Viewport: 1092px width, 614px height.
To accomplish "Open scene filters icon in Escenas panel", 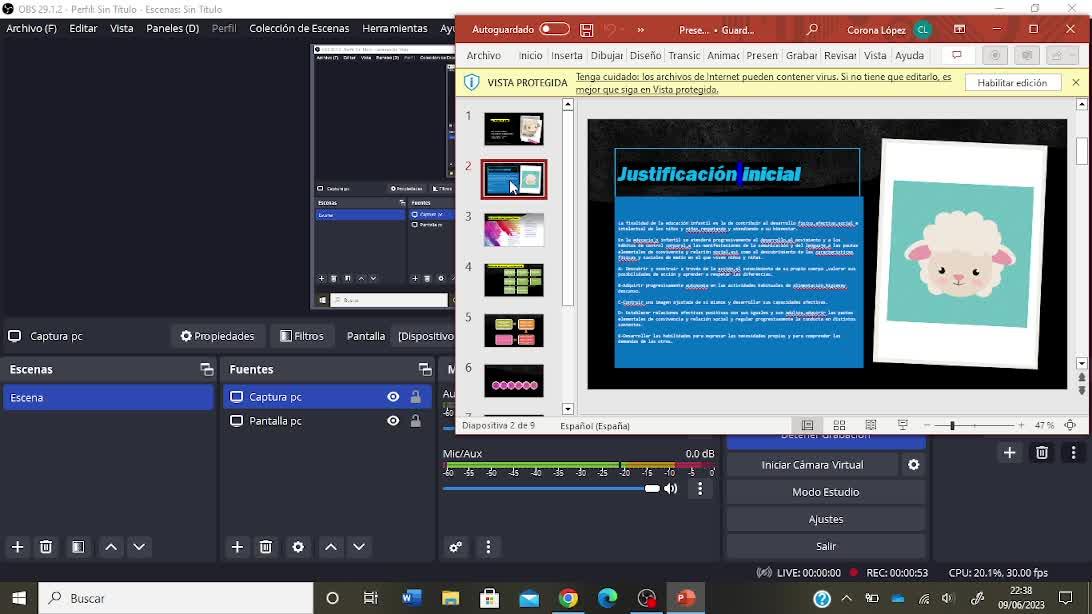I will coord(78,547).
